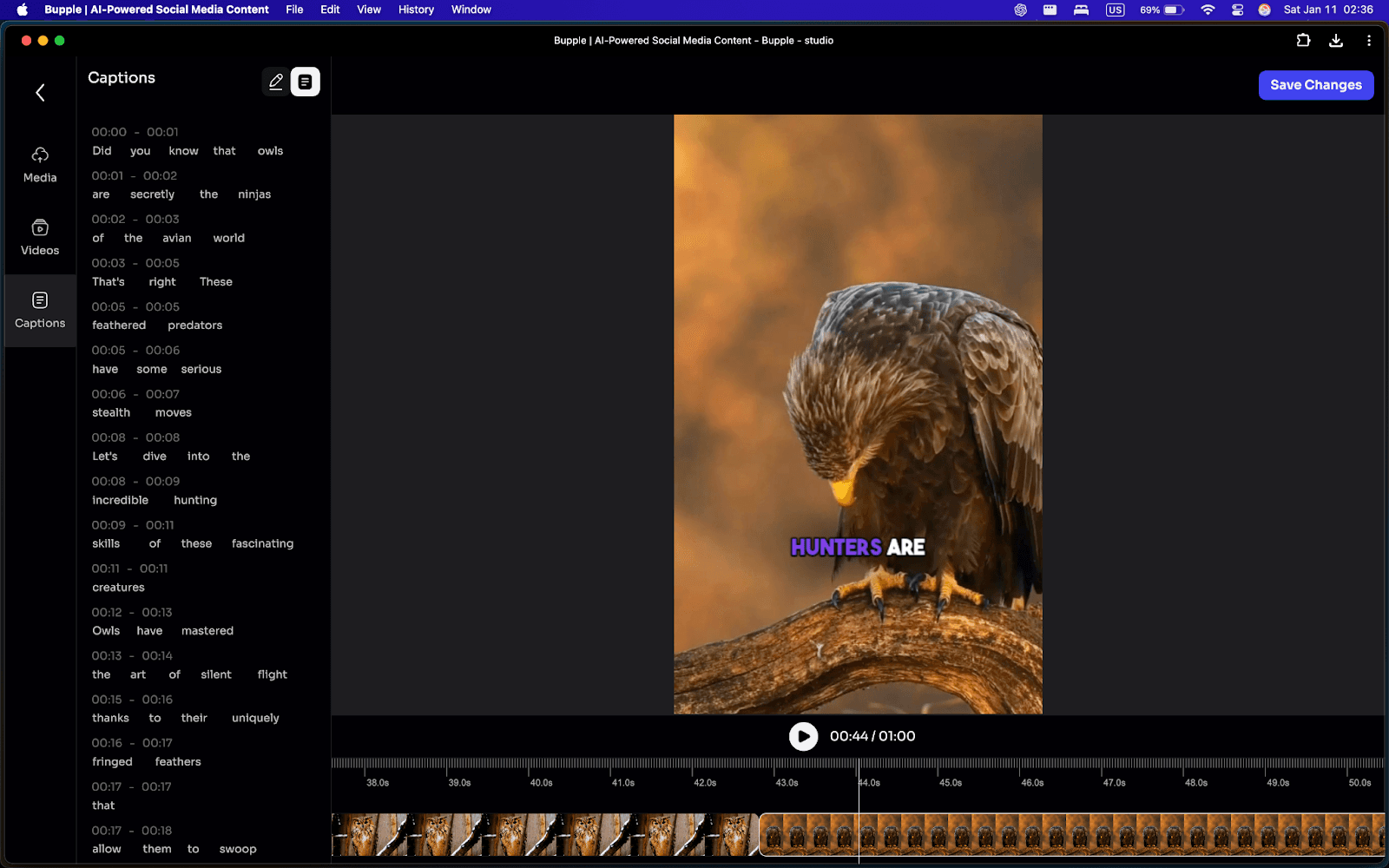Screen dimensions: 1389x868
Task: Open the three-dot more options menu
Action: [x=1369, y=41]
